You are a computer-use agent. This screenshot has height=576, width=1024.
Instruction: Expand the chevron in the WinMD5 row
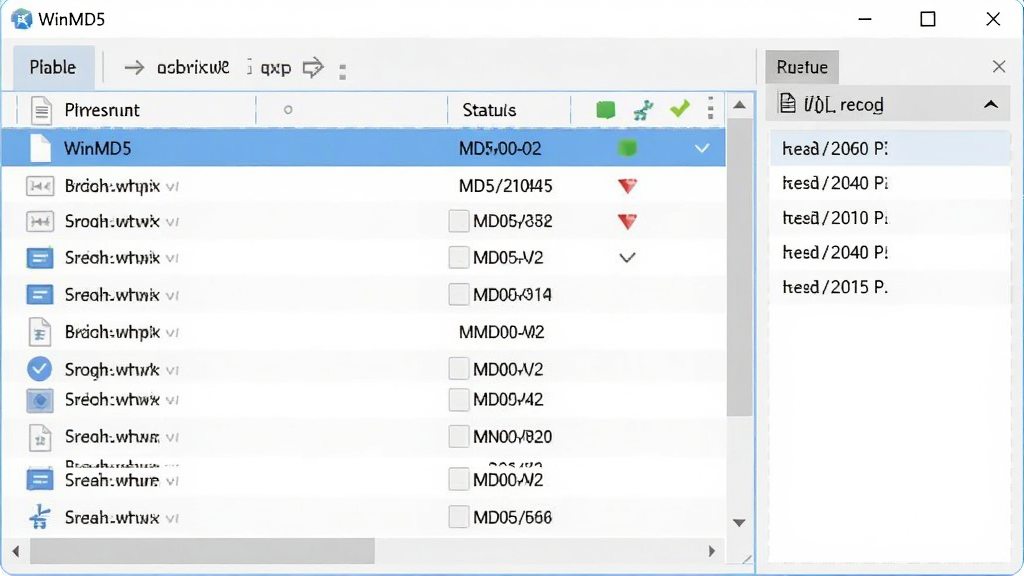pos(702,149)
